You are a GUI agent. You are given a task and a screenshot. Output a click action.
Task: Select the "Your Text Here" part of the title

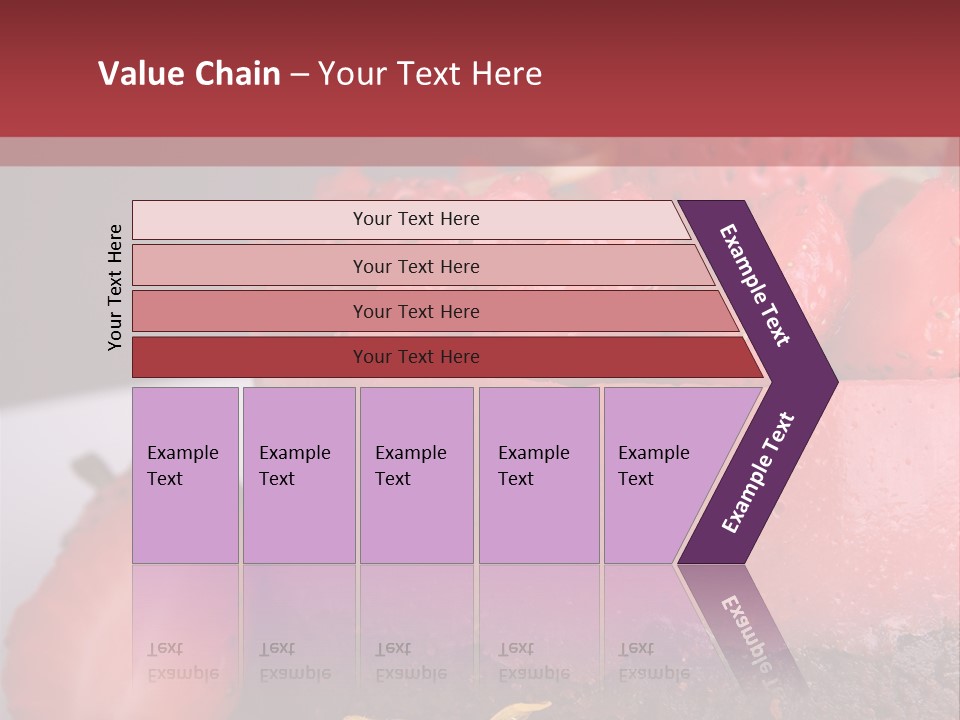pos(430,74)
